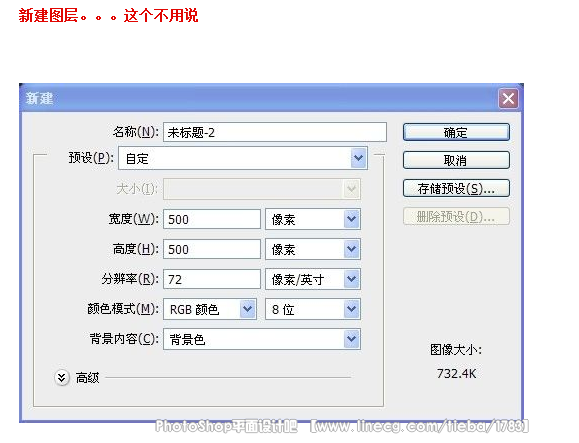Open the 宽度 unit dropdown
The width and height of the screenshot is (579, 443).
click(x=313, y=219)
